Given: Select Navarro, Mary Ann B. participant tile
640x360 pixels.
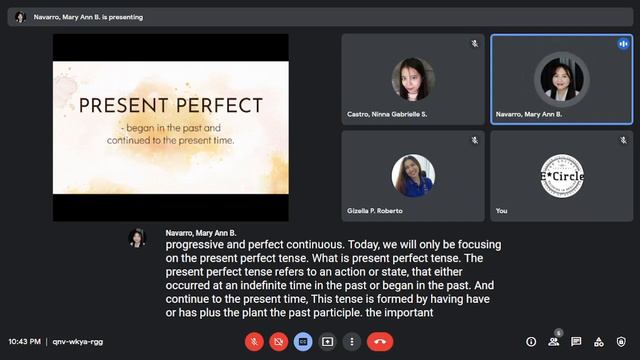Looking at the screenshot, I should [x=562, y=79].
